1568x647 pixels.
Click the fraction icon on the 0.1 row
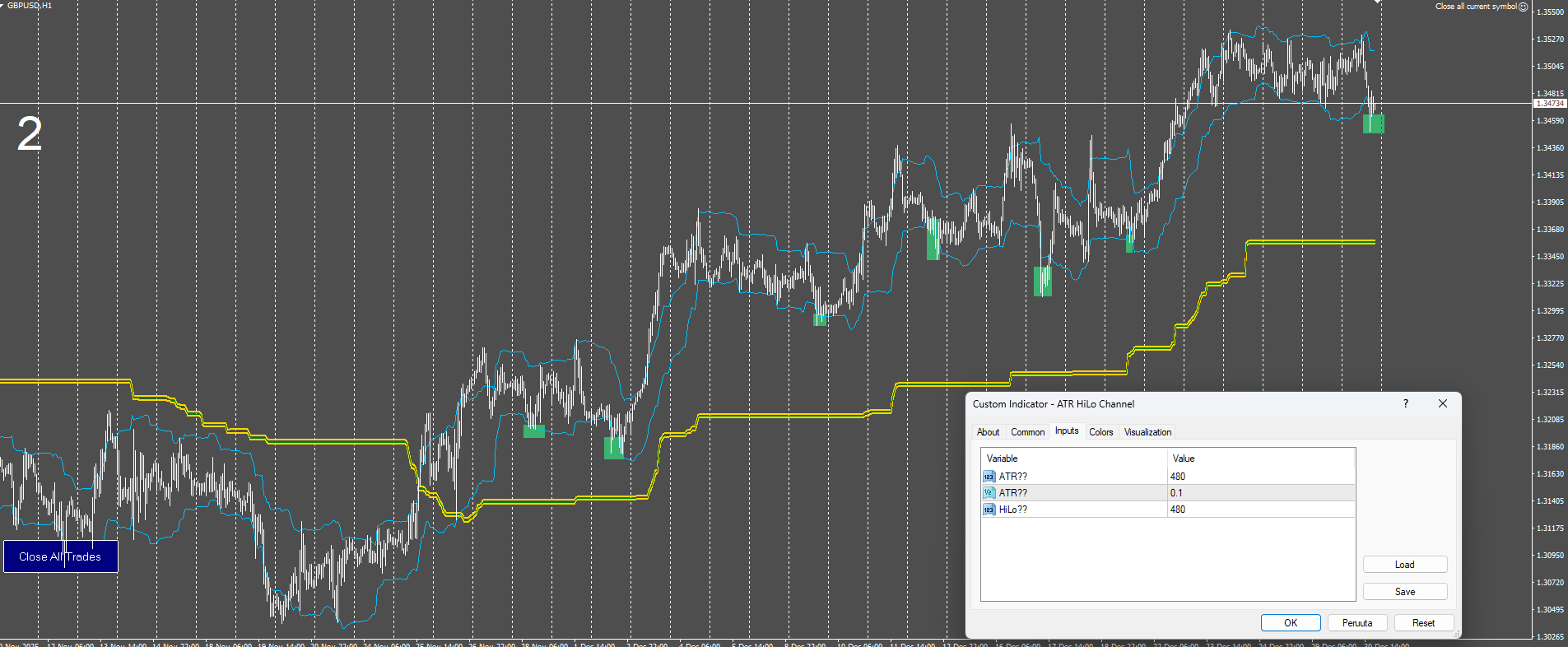(989, 493)
